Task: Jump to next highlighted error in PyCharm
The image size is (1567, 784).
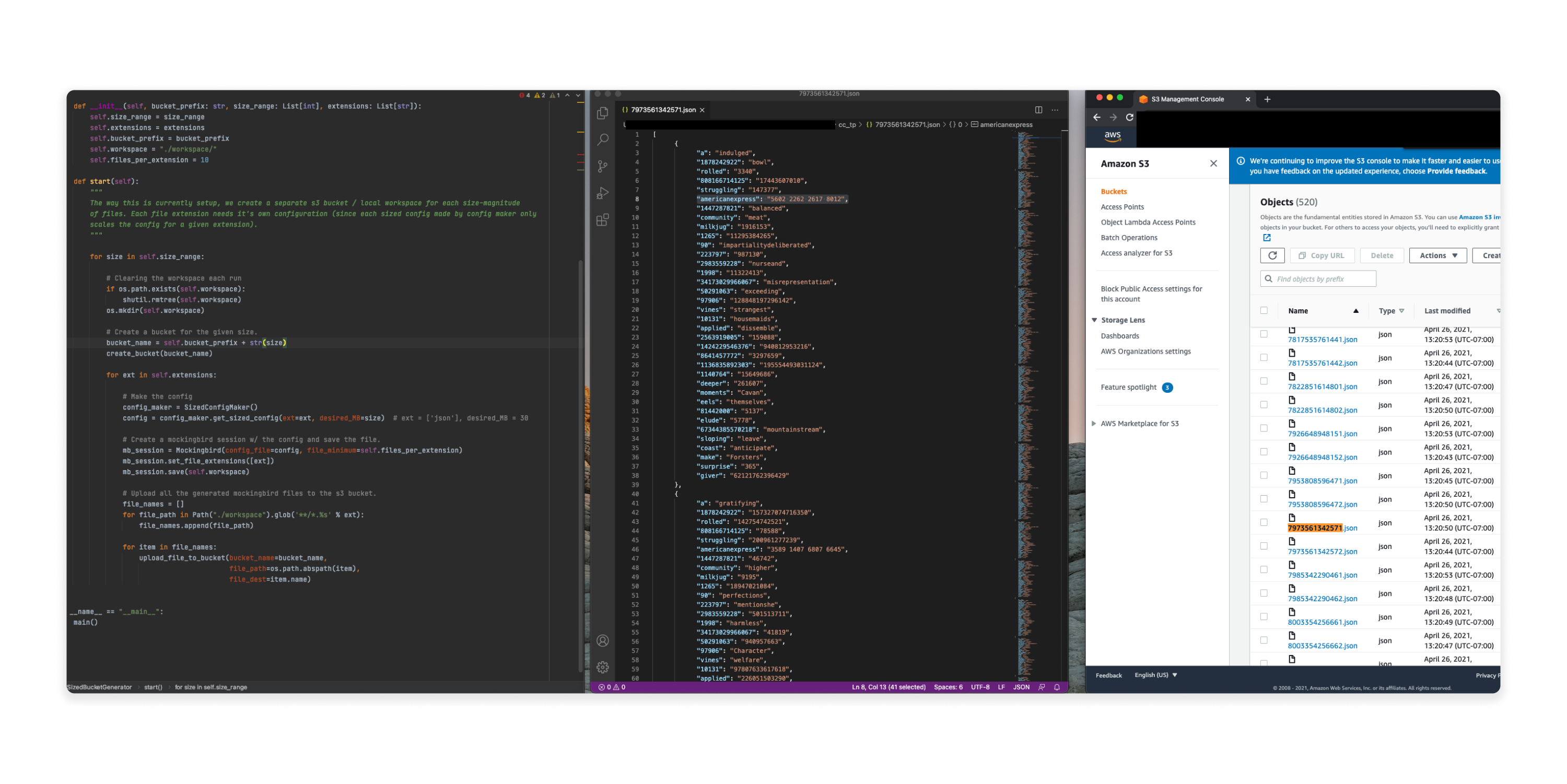Action: pyautogui.click(x=578, y=96)
